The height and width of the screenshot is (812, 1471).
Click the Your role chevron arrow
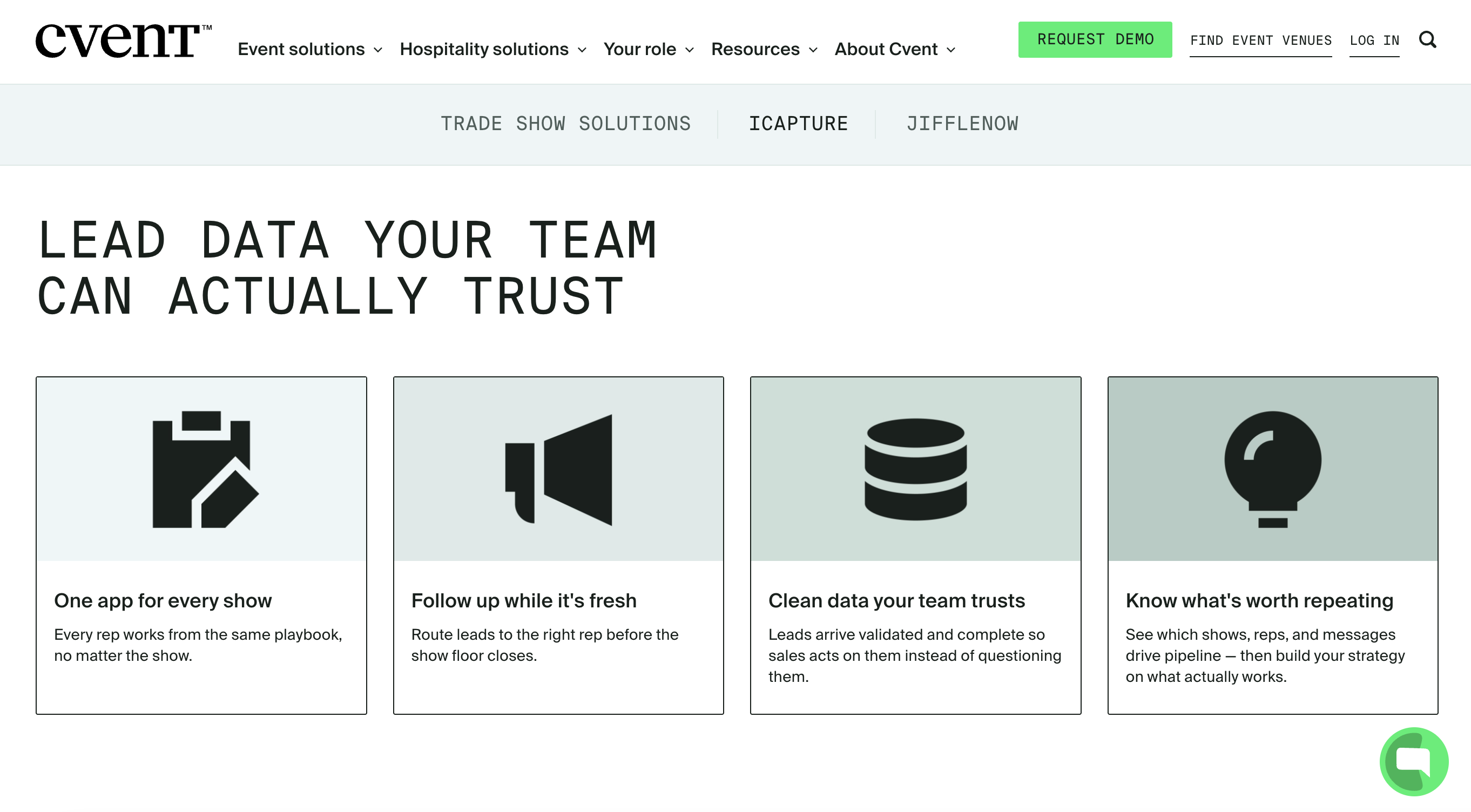[x=689, y=50]
